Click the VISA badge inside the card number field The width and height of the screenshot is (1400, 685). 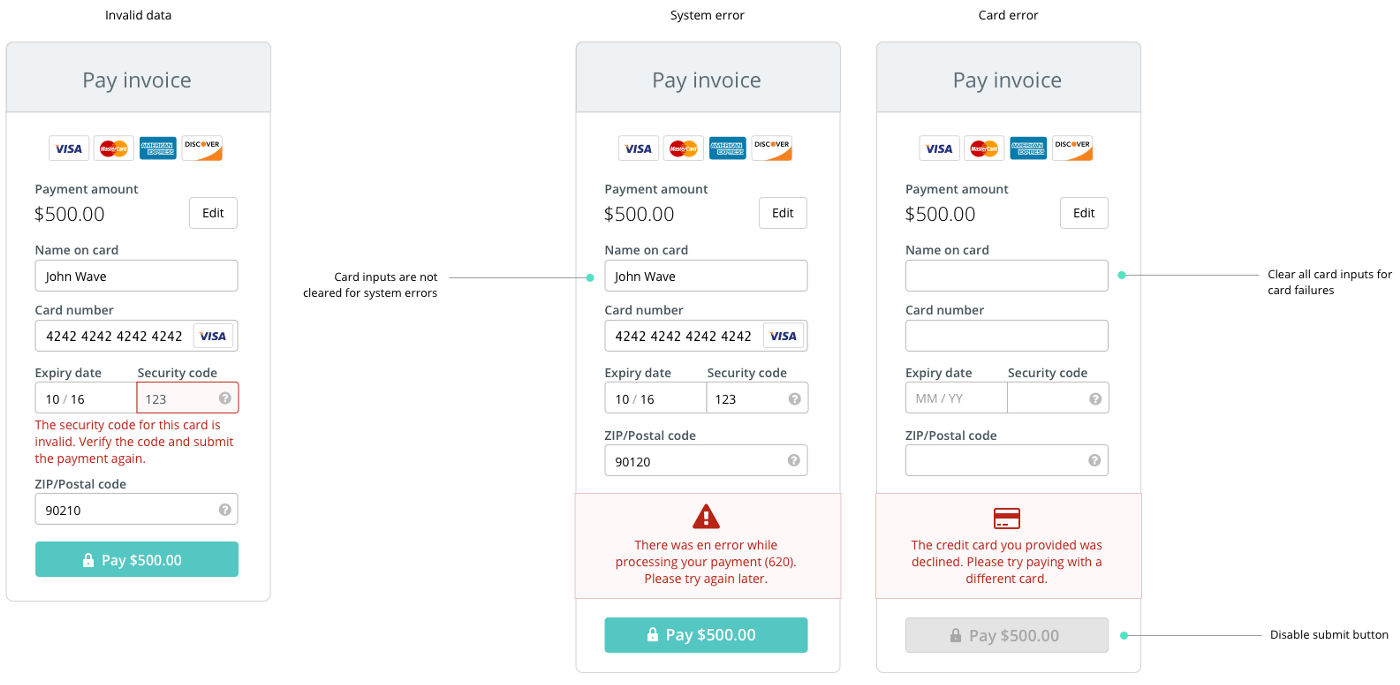tap(212, 336)
